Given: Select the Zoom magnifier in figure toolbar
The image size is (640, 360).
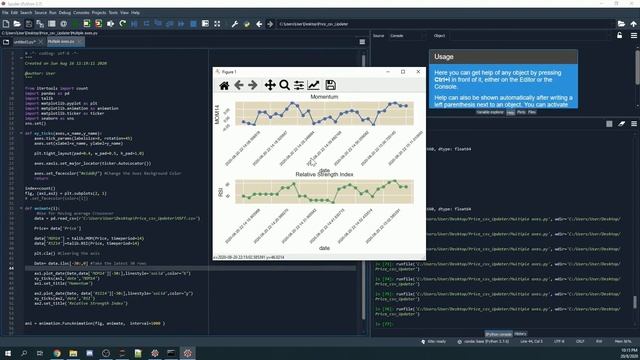Looking at the screenshot, I should tap(284, 85).
